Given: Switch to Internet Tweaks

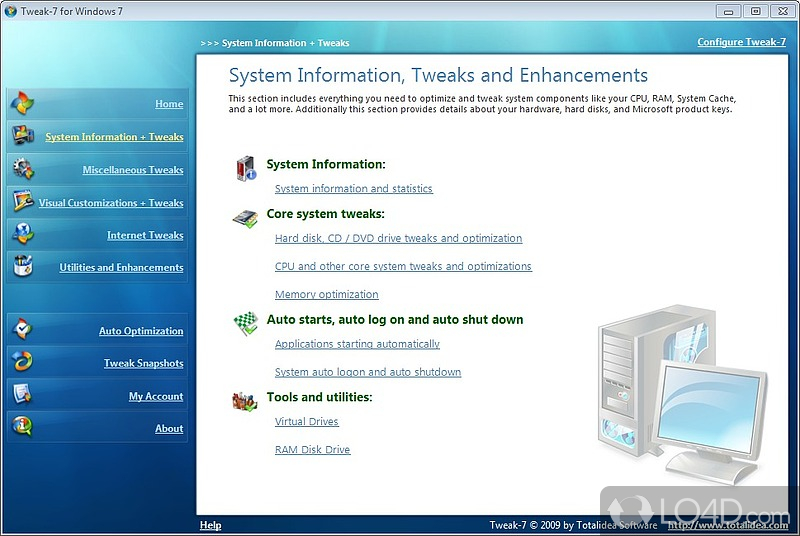Looking at the screenshot, I should (145, 235).
